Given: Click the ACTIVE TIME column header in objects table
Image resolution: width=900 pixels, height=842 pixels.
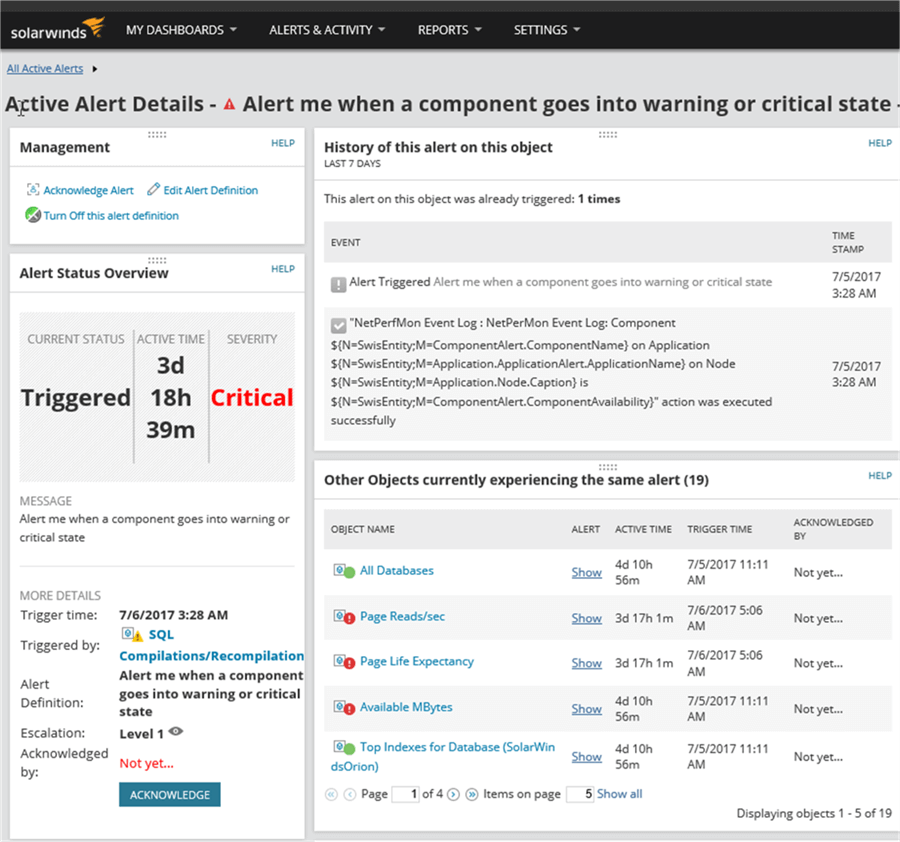Looking at the screenshot, I should (x=643, y=529).
